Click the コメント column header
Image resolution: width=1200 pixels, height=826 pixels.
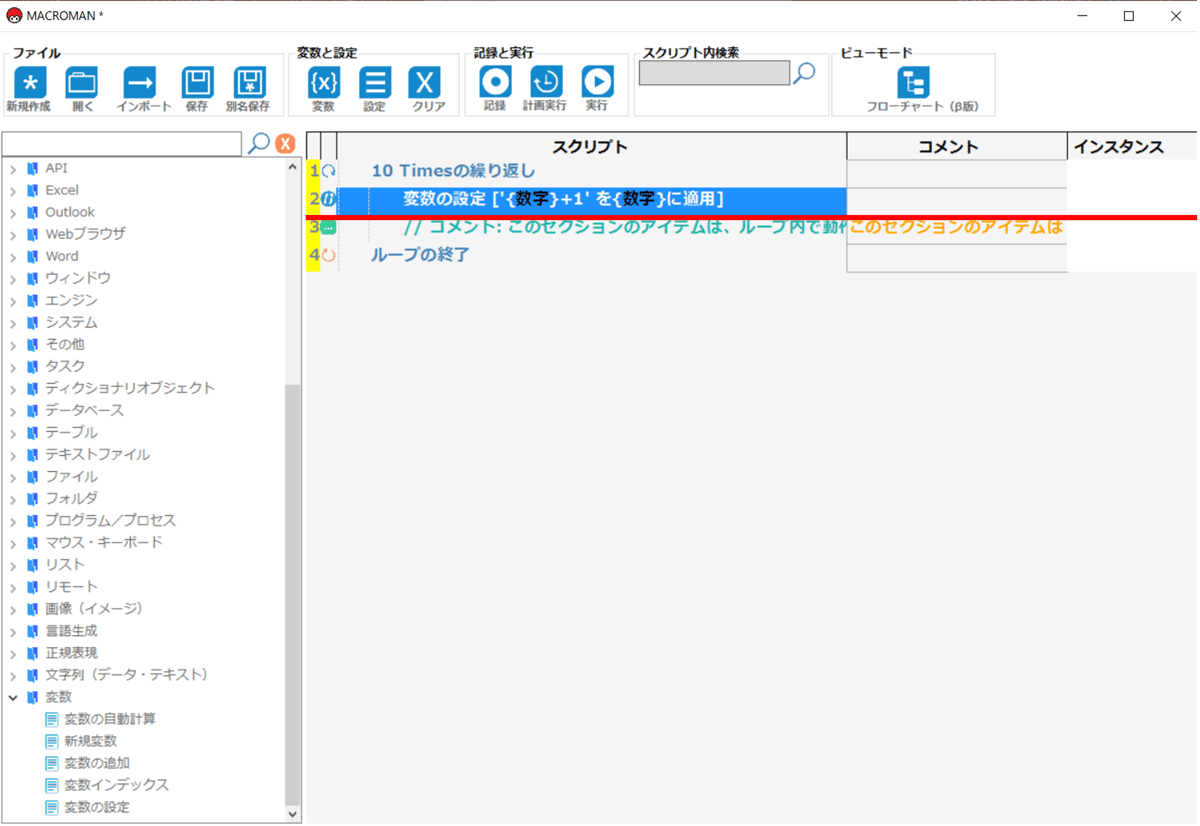click(x=957, y=147)
